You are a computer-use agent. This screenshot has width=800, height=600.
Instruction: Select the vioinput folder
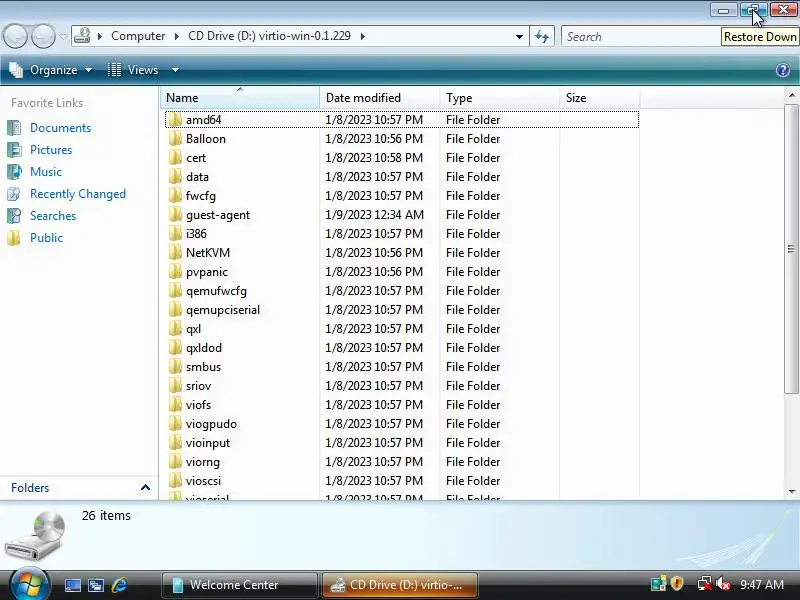tap(208, 443)
